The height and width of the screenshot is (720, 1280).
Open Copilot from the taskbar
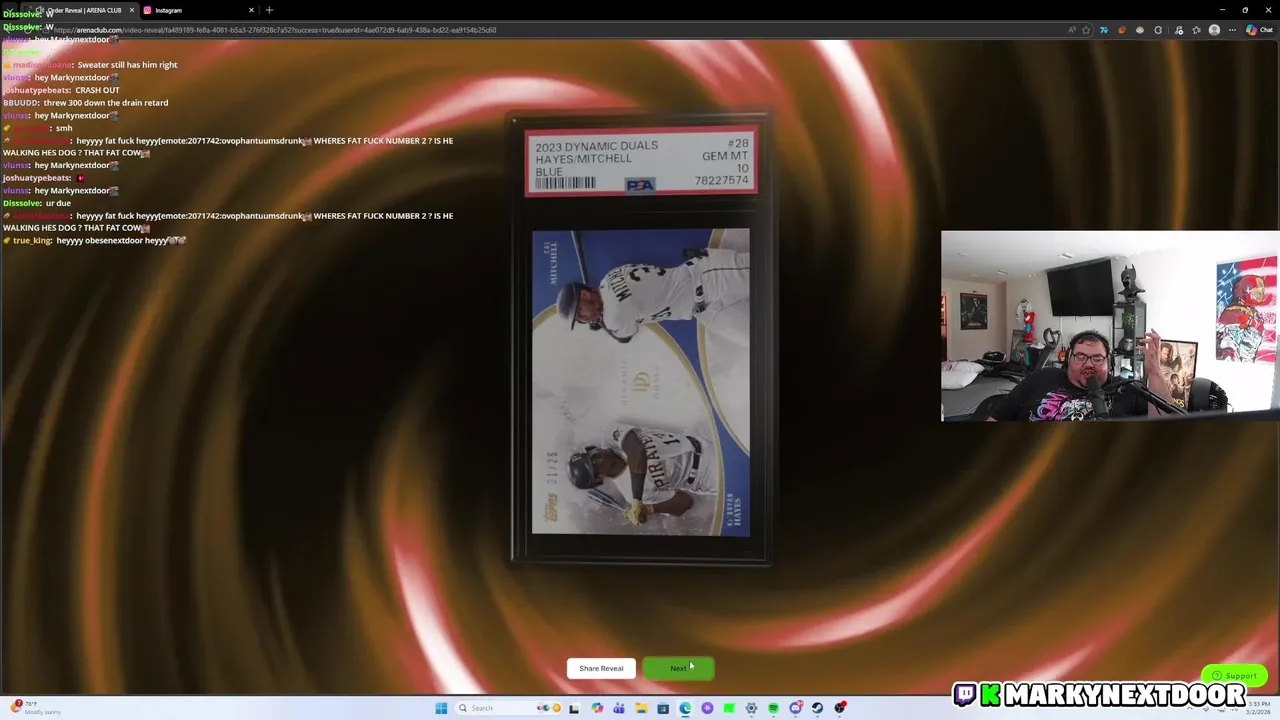[x=597, y=708]
